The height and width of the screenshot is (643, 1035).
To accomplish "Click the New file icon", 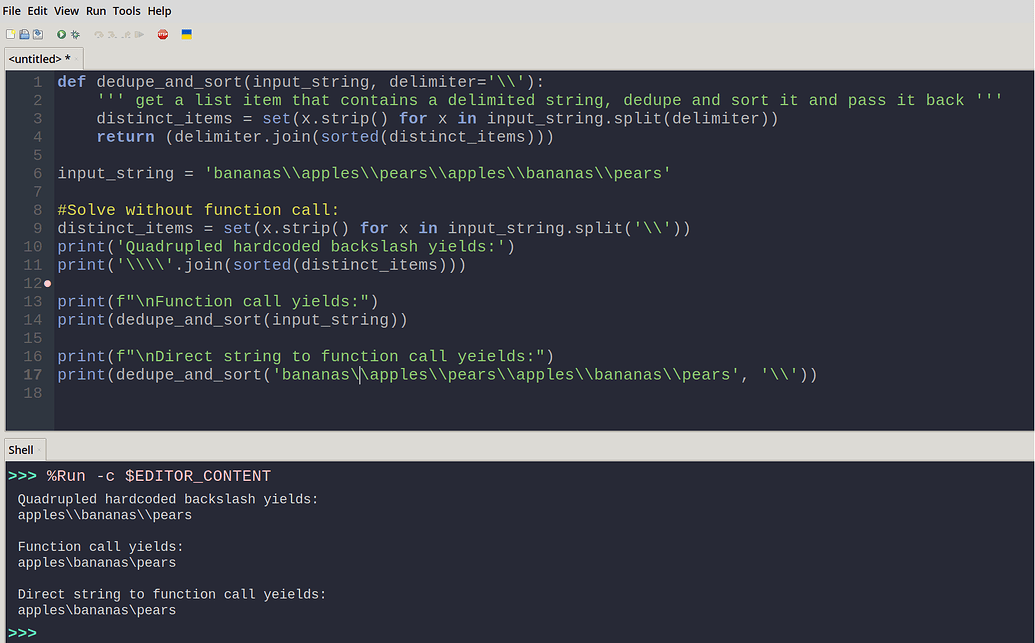I will (x=11, y=34).
